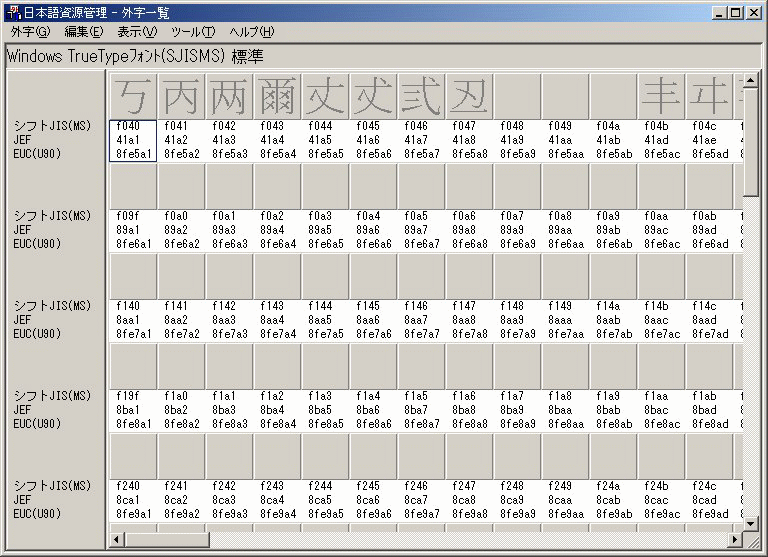Select the glyph cell for code f042
The height and width of the screenshot is (557, 768).
coord(228,96)
